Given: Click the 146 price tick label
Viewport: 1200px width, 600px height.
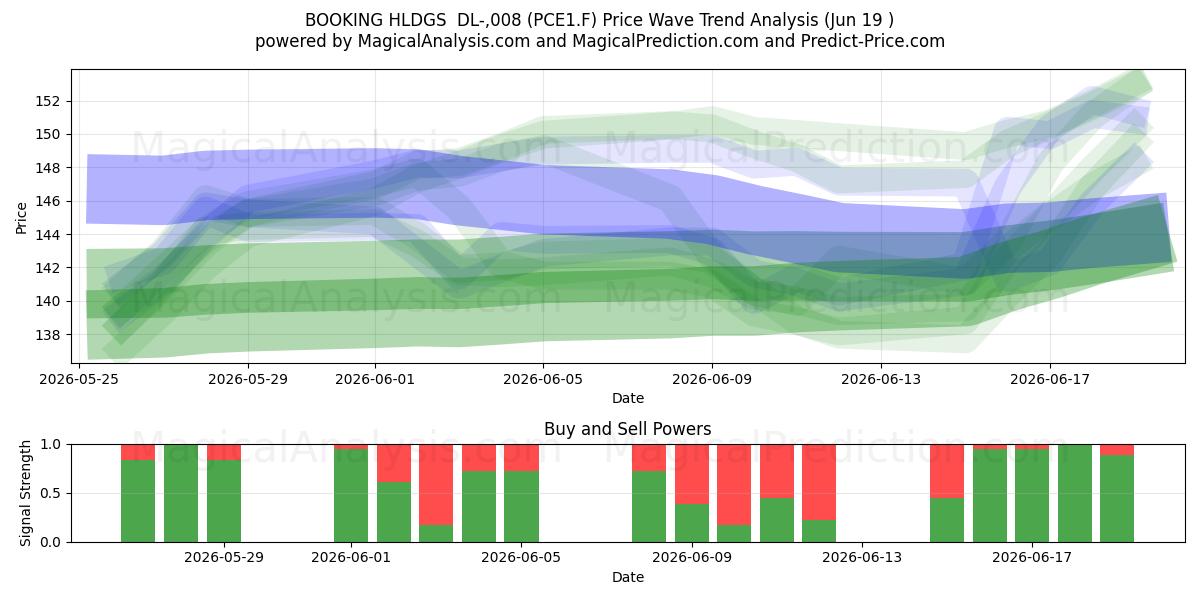Looking at the screenshot, I should click(49, 201).
